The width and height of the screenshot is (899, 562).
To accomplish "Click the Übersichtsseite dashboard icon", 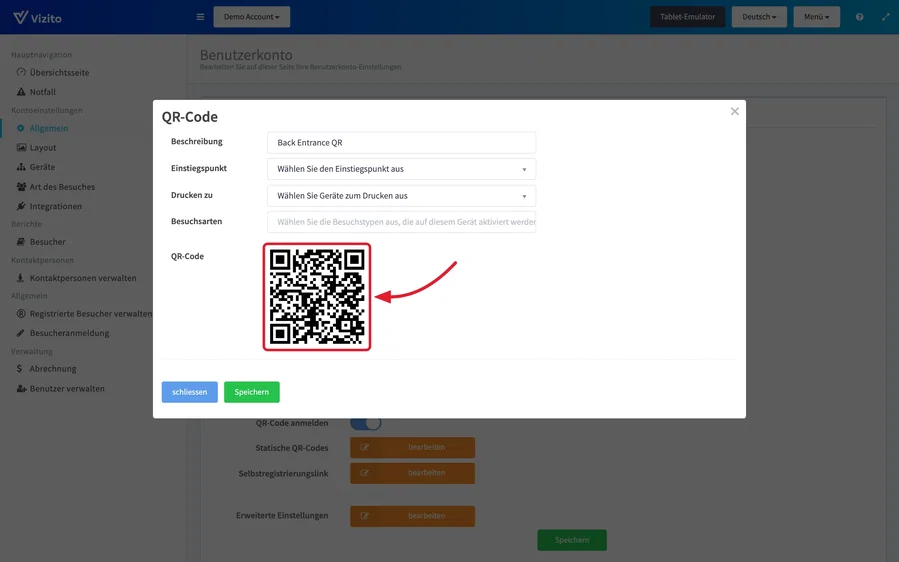I will point(21,72).
